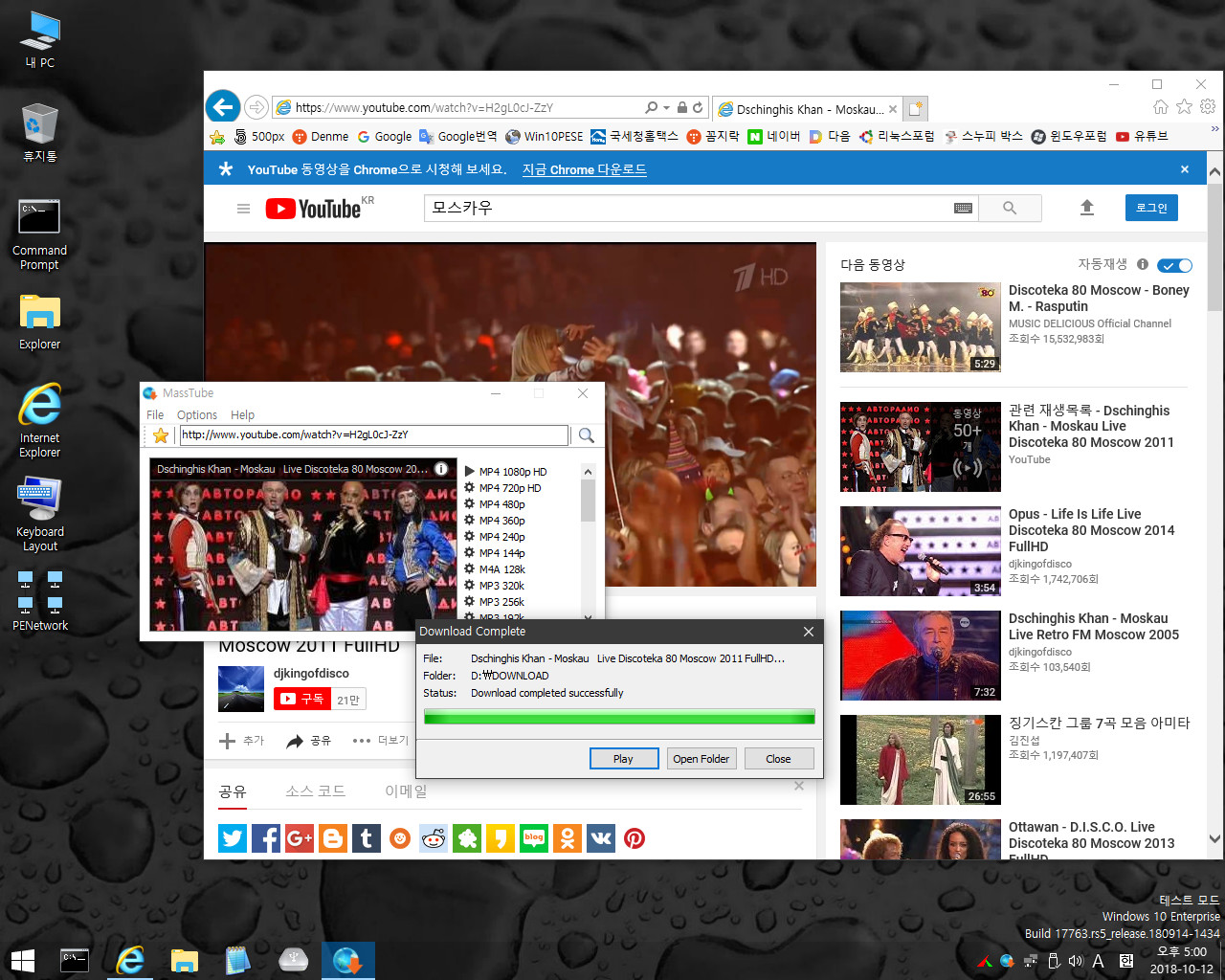Click the Chrome download link in banner

click(585, 169)
